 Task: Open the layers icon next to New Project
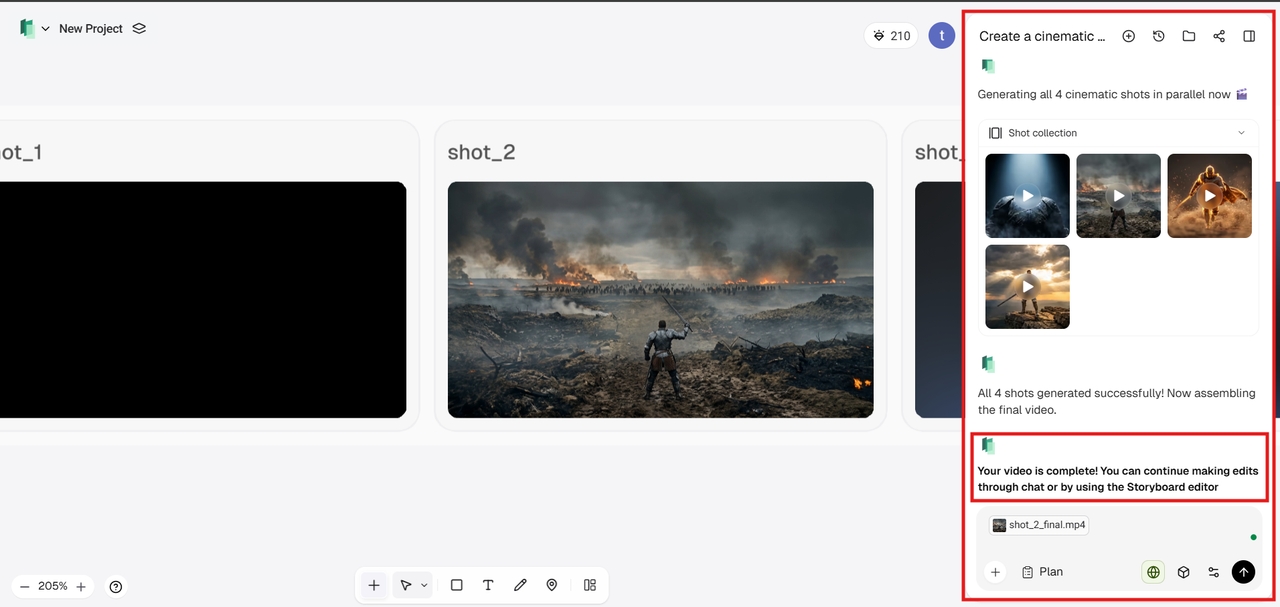pos(139,28)
